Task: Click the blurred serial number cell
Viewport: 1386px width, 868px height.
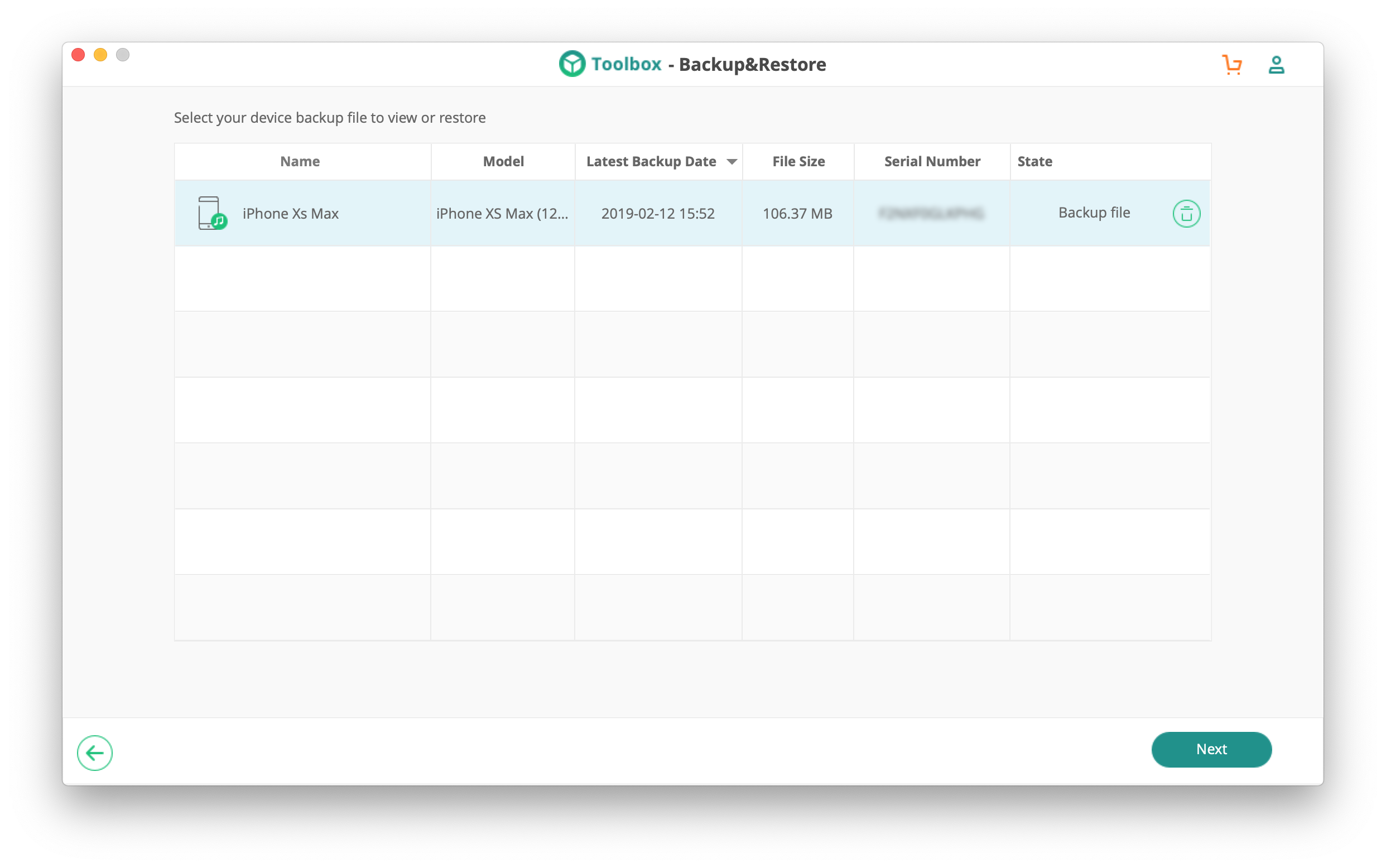Action: pos(931,214)
